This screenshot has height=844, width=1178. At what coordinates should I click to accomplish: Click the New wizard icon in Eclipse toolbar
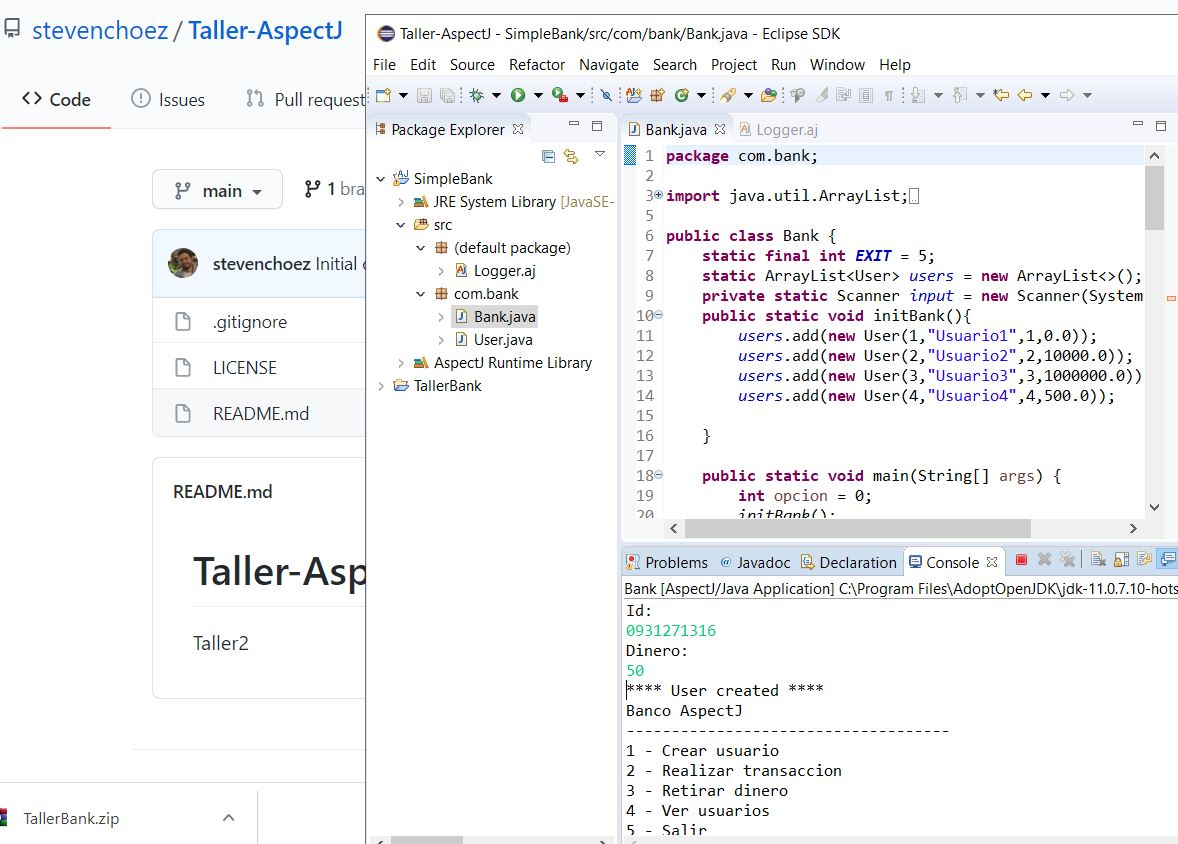[384, 95]
